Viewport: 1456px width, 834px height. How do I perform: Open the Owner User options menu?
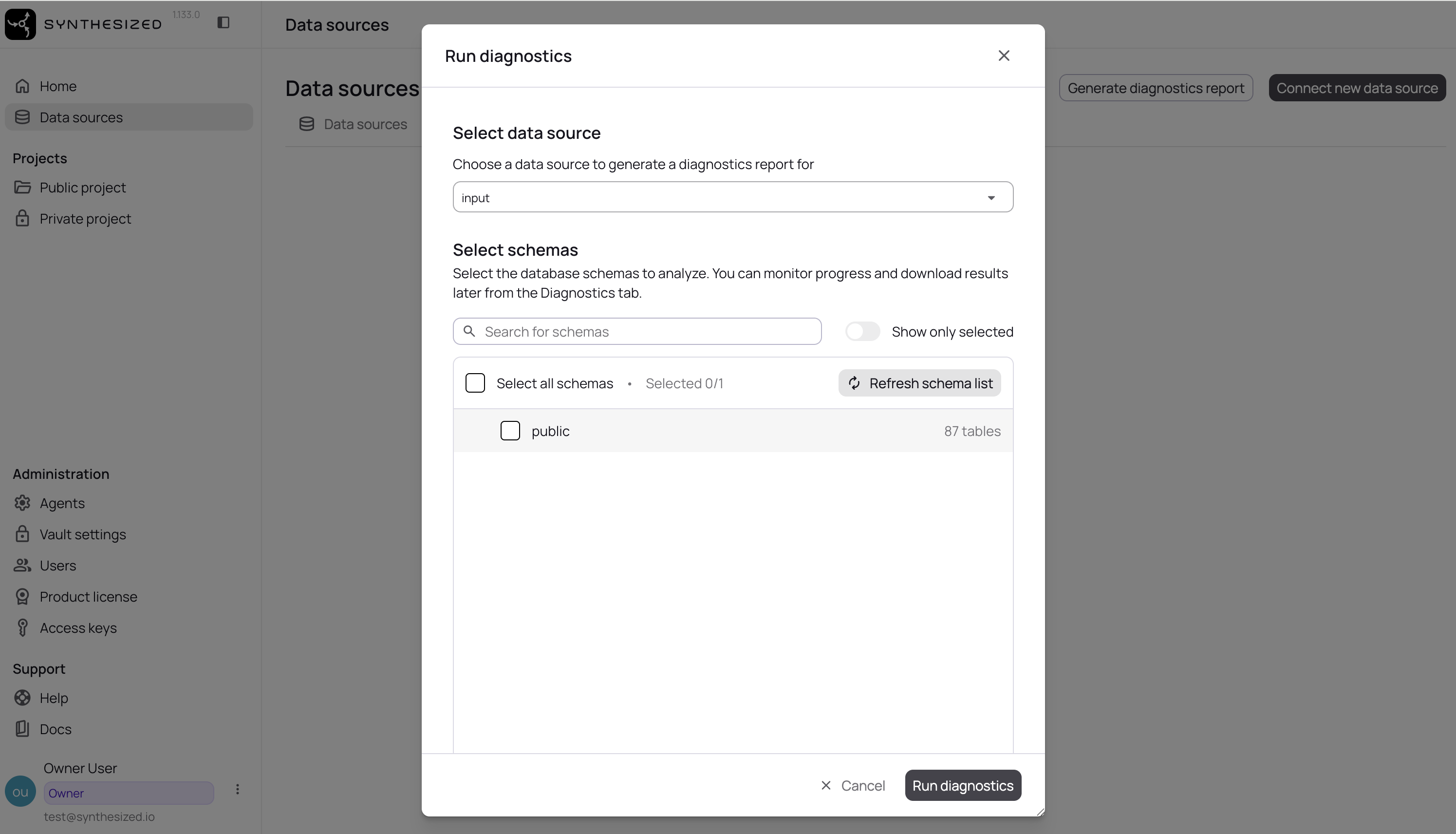pyautogui.click(x=238, y=789)
